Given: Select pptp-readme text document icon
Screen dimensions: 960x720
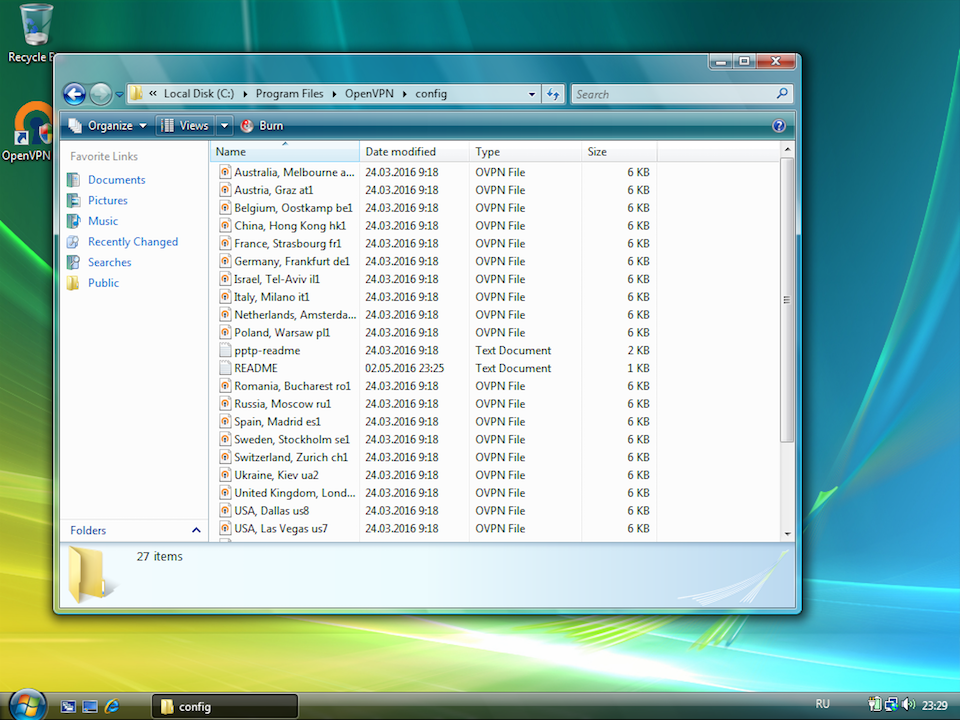Looking at the screenshot, I should [x=225, y=350].
